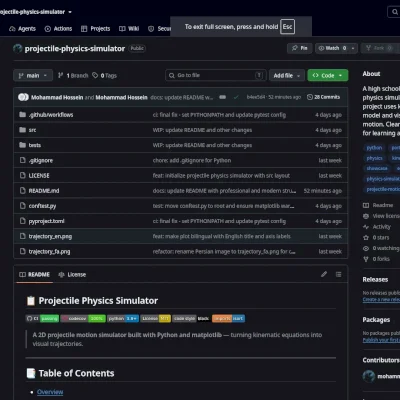The height and width of the screenshot is (400, 400).
Task: Click the tag icon next to 0 Tags
Action: tap(95, 75)
